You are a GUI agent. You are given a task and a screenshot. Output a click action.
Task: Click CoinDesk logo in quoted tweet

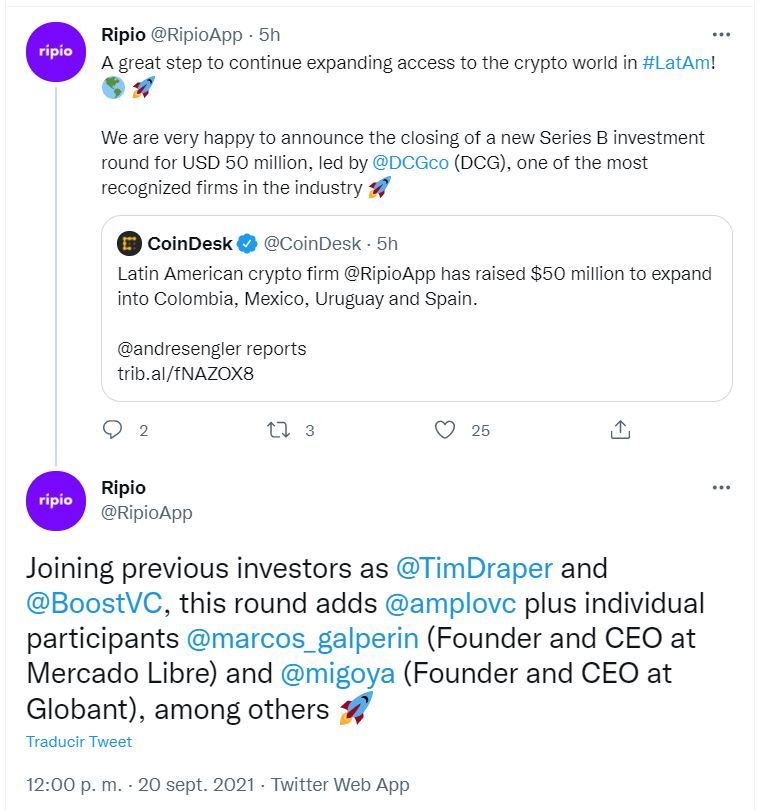(x=130, y=243)
